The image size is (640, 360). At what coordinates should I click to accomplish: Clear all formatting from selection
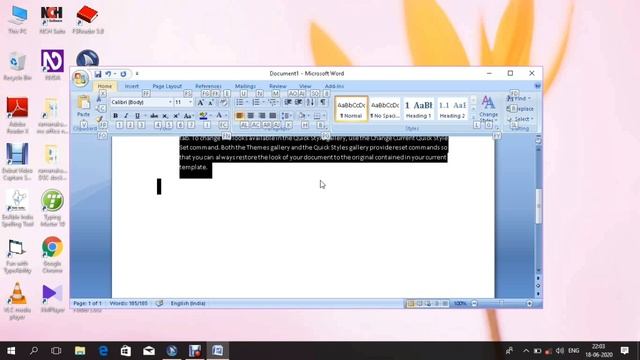pyautogui.click(x=223, y=102)
